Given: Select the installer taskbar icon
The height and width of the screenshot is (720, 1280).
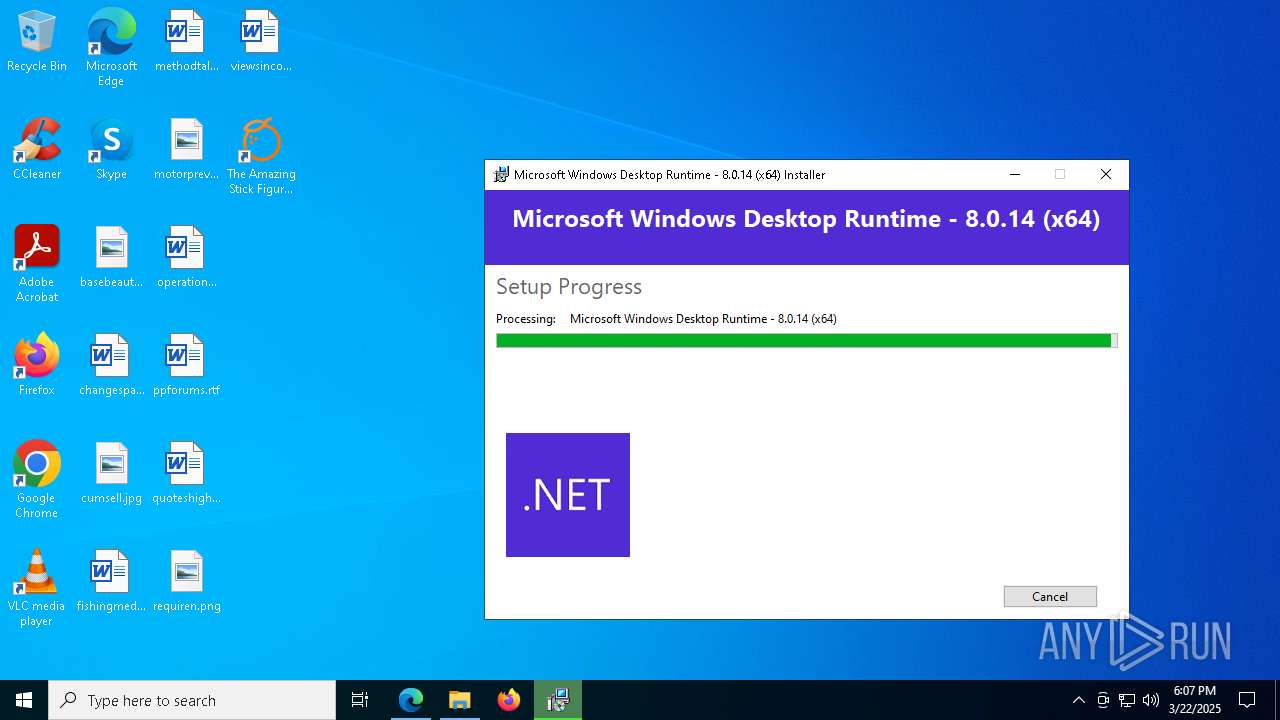Looking at the screenshot, I should [x=558, y=700].
